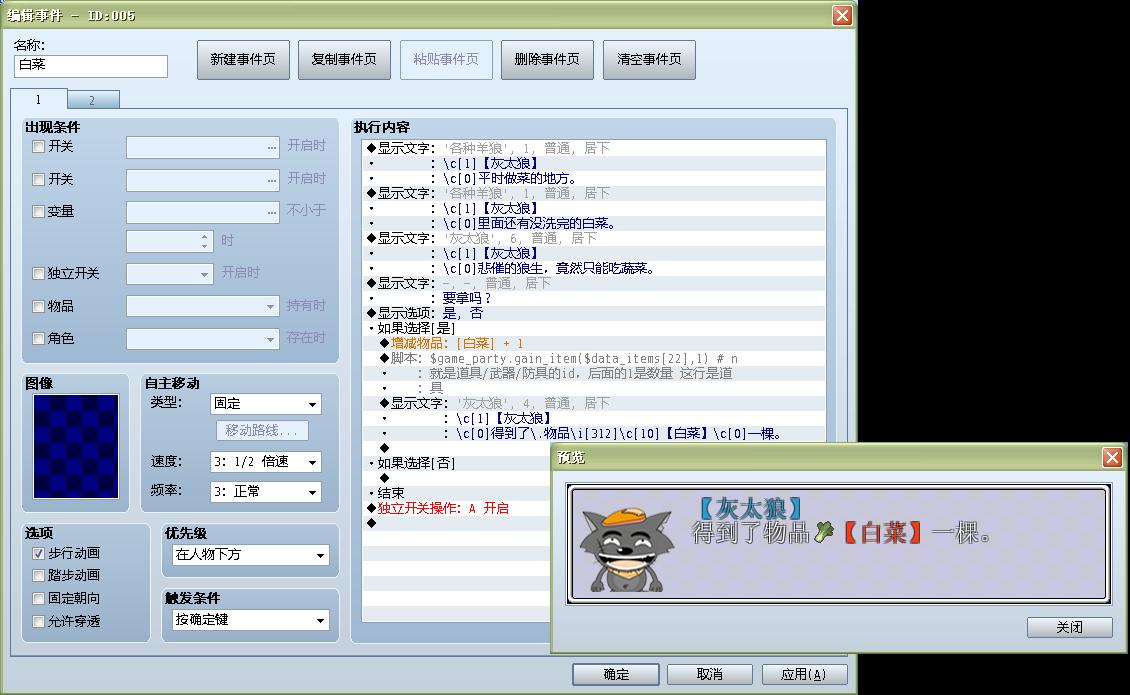Delete the current event page
This screenshot has height=695, width=1130.
click(x=545, y=59)
